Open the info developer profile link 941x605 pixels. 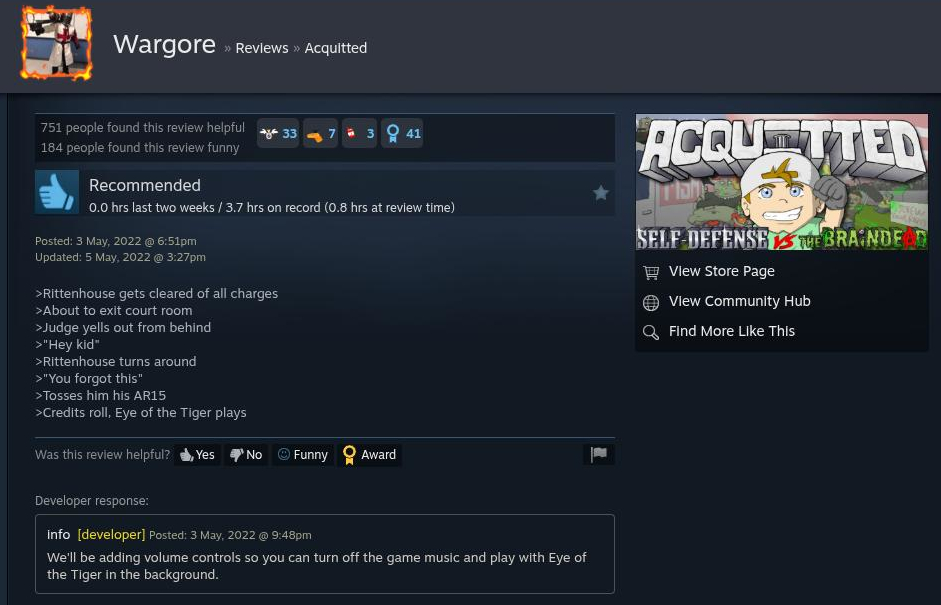pyautogui.click(x=58, y=534)
